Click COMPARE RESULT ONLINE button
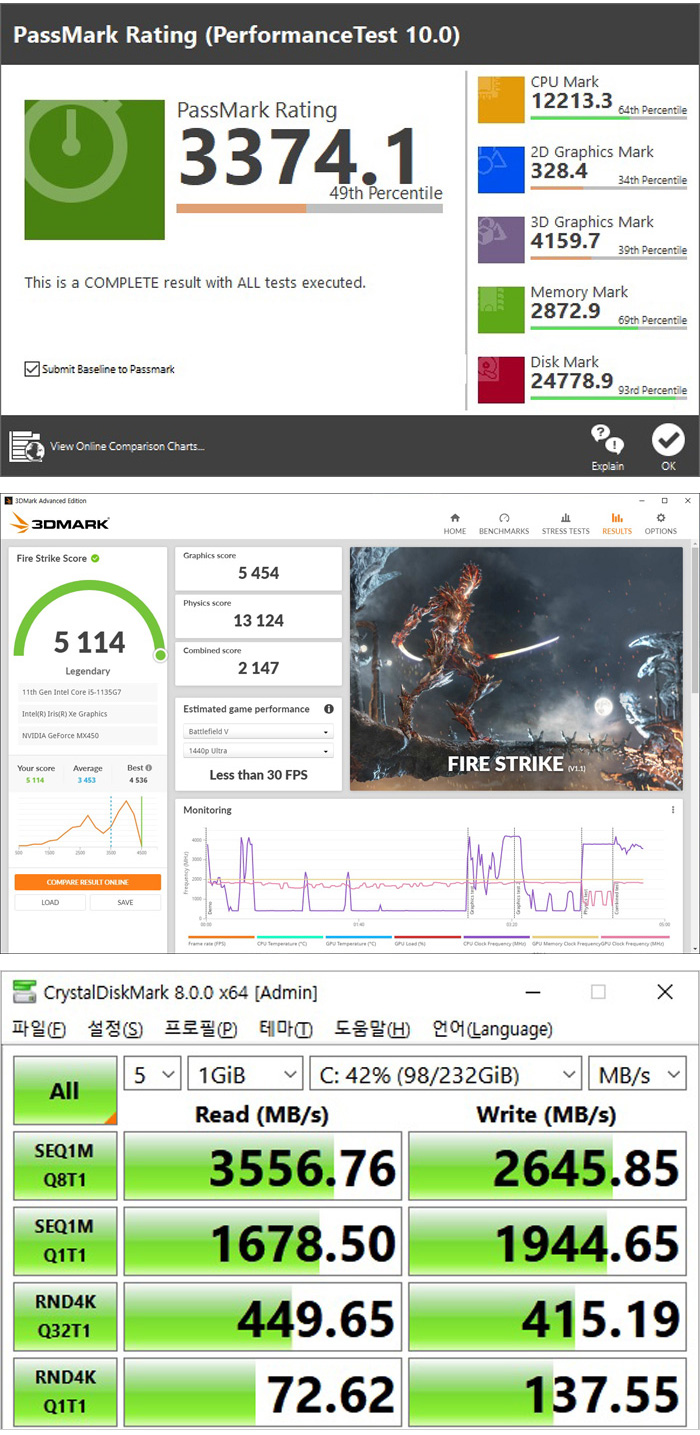 point(87,882)
